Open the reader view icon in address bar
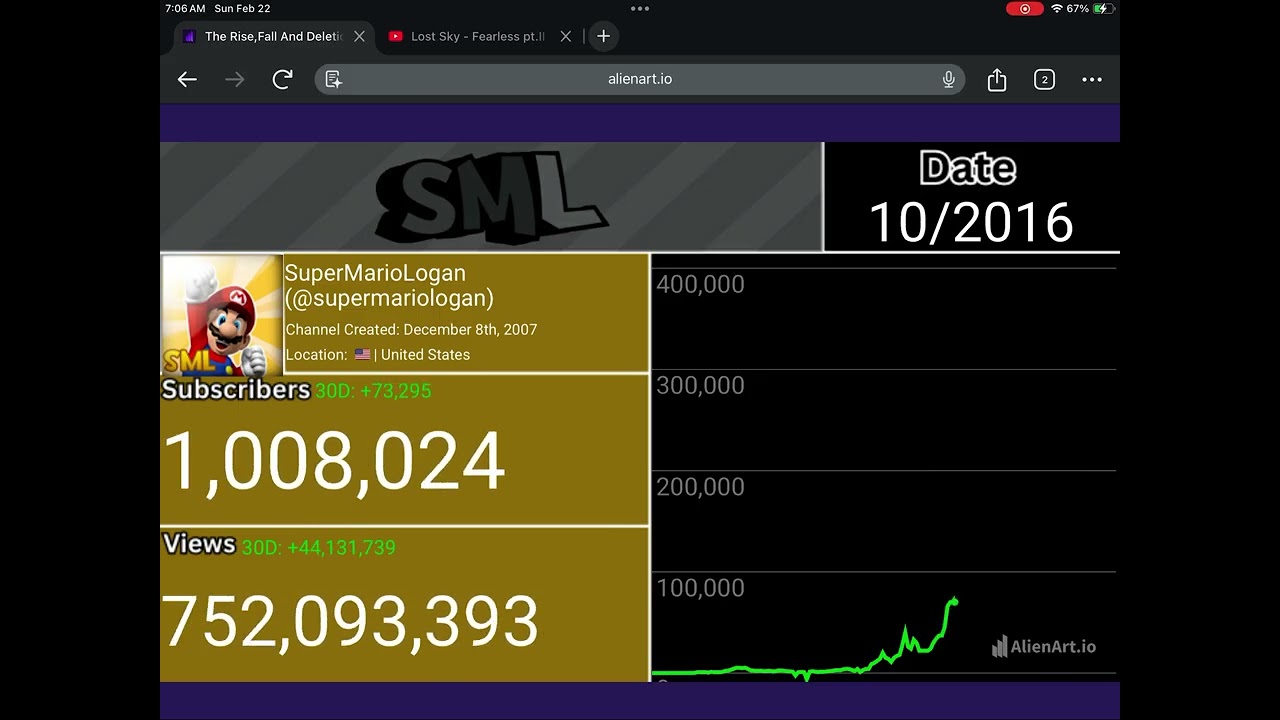The image size is (1280, 720). coord(334,79)
